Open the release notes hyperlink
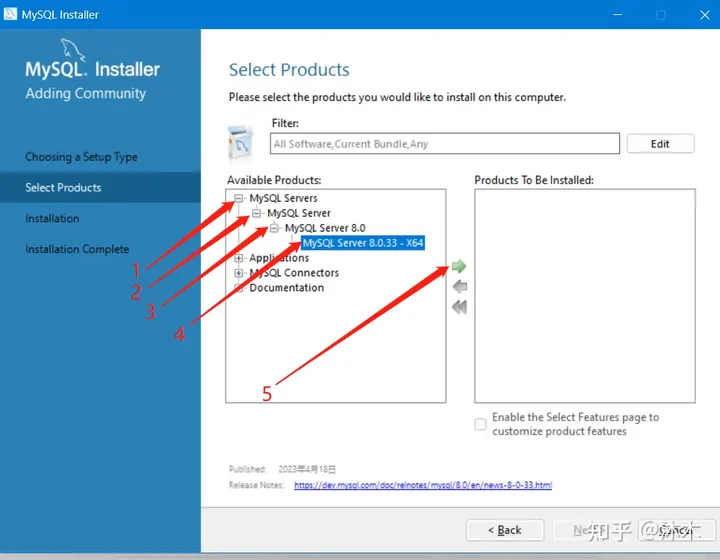 pos(423,485)
